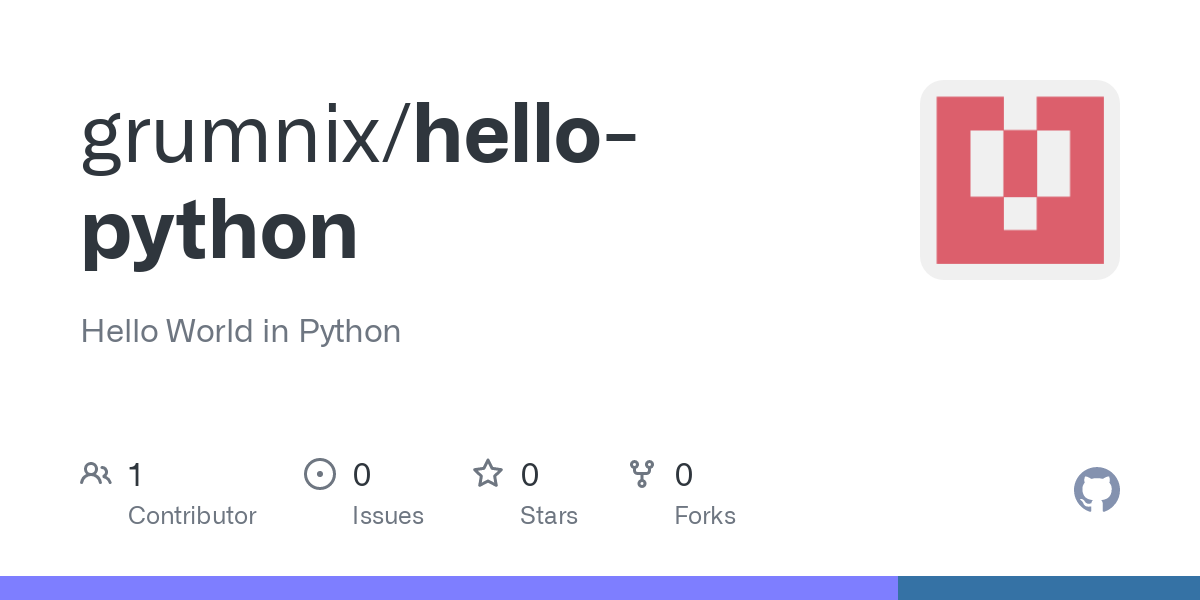
Task: Click the Forks branch icon
Action: [x=642, y=474]
